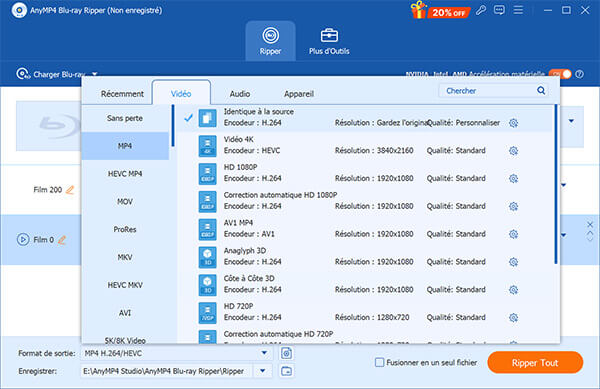This screenshot has height=389, width=600.
Task: Open the output folder icon
Action: pyautogui.click(x=286, y=371)
